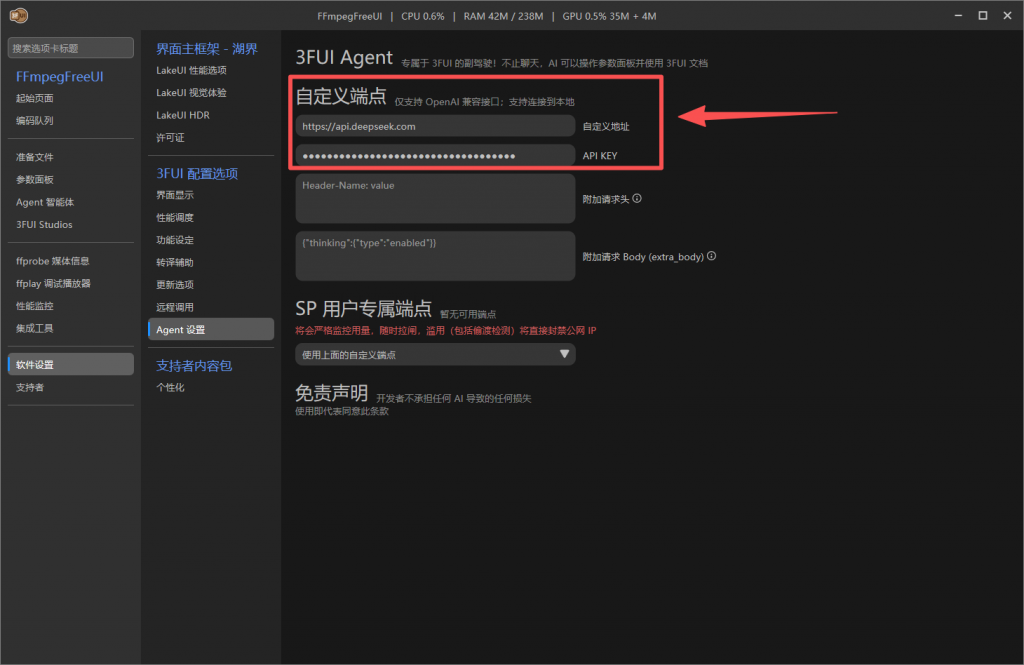1024x665 pixels.
Task: Click the red 将会严格监控用量 warning text
Action: pyautogui.click(x=445, y=331)
